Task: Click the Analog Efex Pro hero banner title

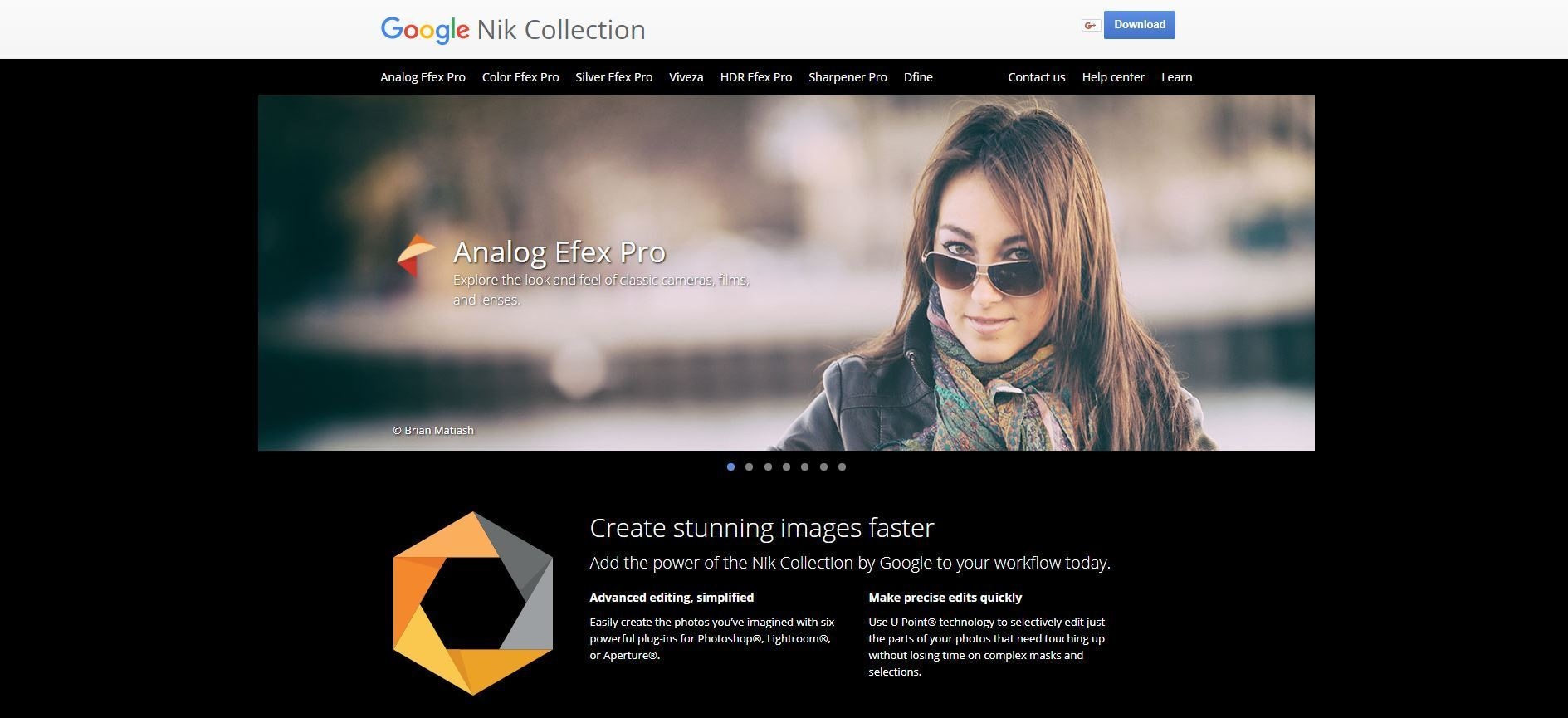Action: coord(559,252)
